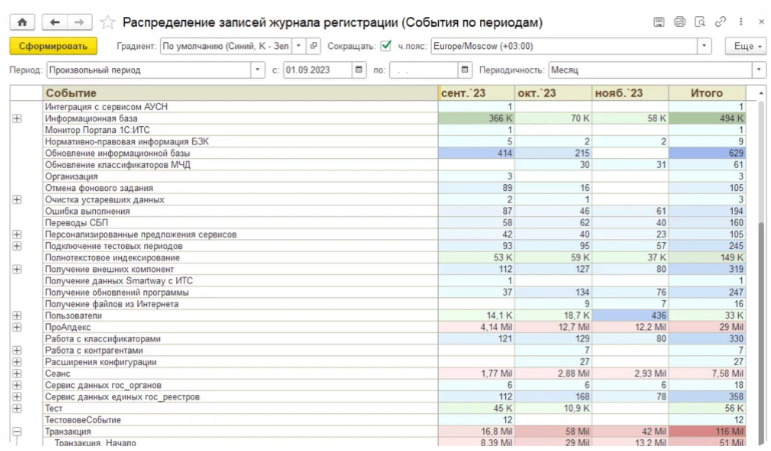Open the Периодичность dropdown
The width and height of the screenshot is (771, 451).
click(759, 70)
